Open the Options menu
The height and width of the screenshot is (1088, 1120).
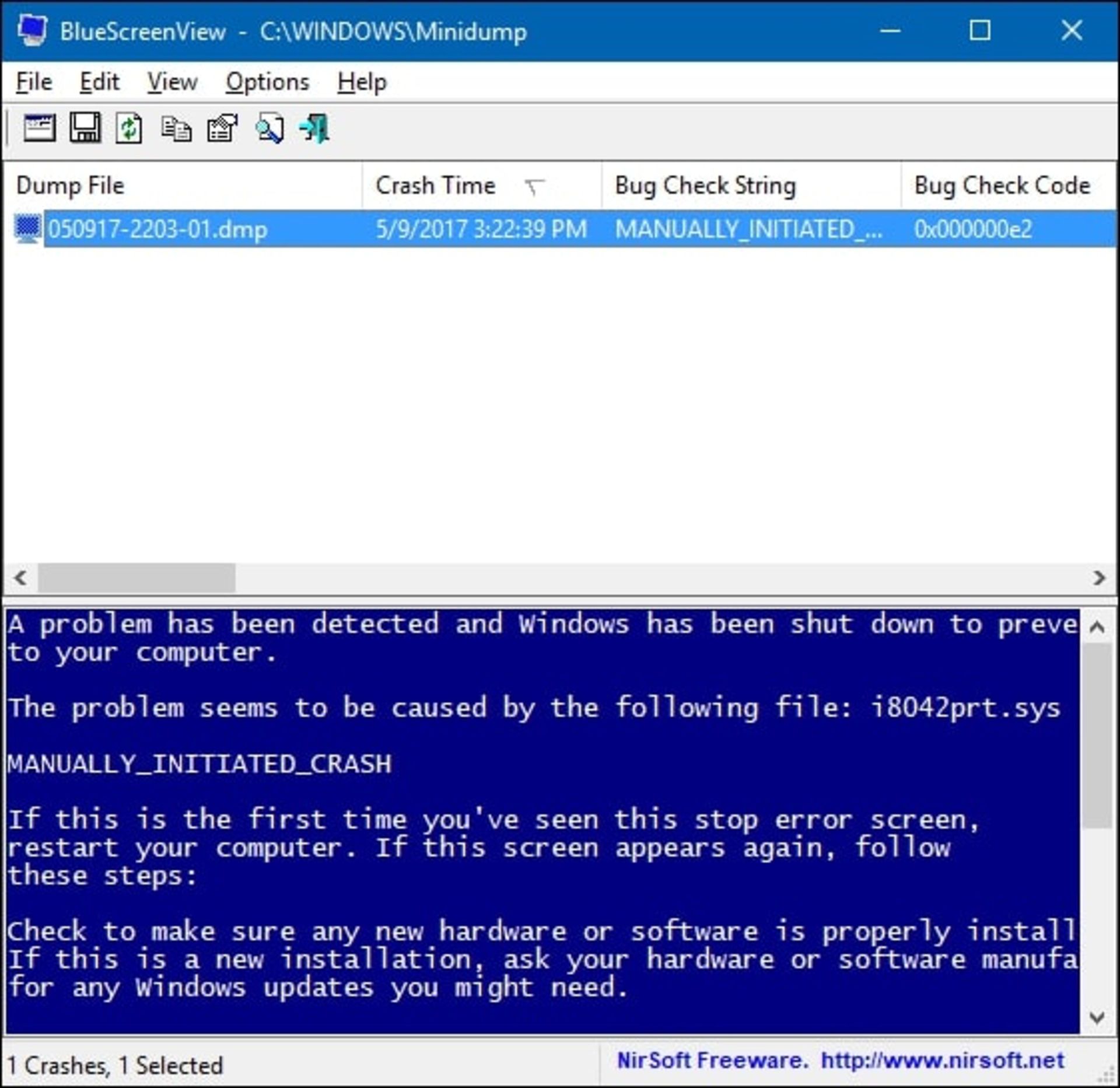[264, 82]
